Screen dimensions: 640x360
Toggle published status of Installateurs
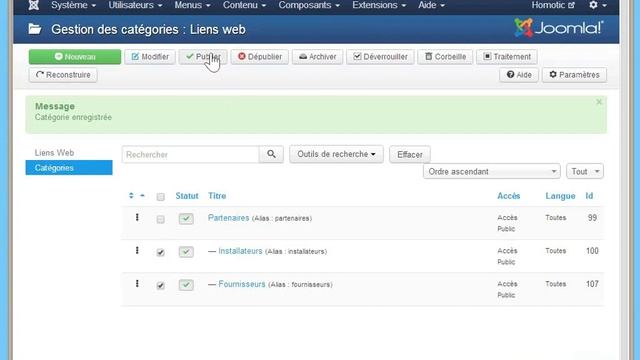pyautogui.click(x=186, y=252)
